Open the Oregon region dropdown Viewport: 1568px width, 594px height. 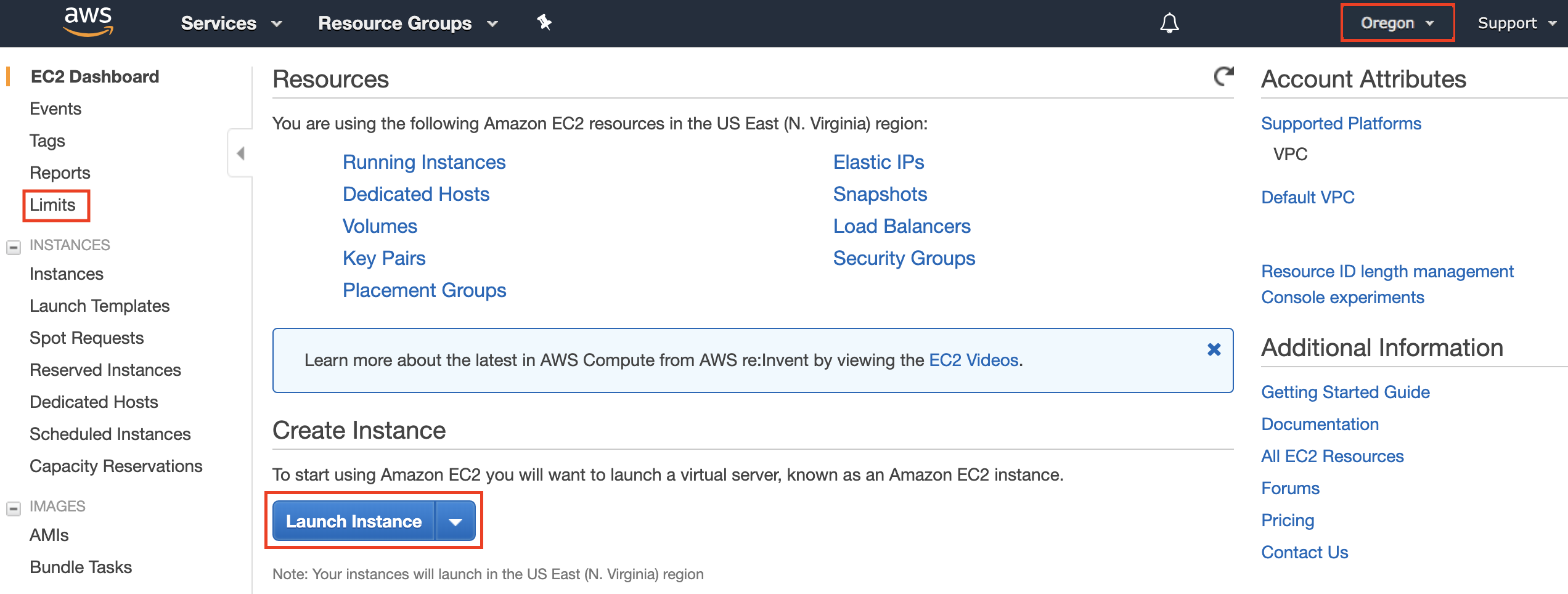(x=1397, y=23)
